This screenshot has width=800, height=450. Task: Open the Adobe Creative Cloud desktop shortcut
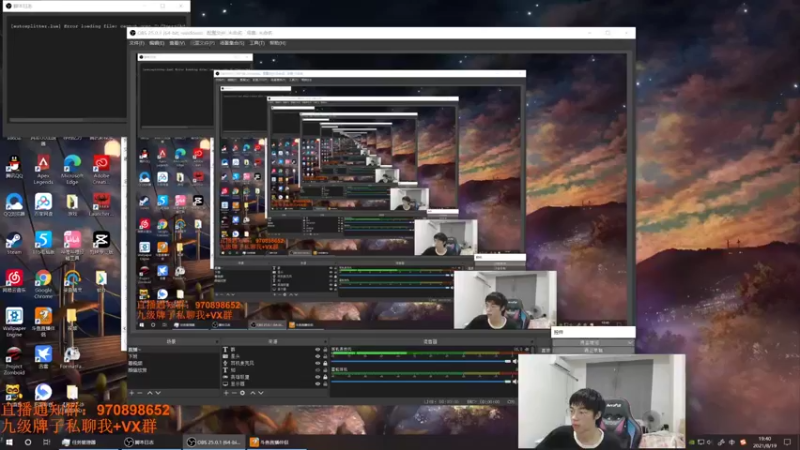[x=101, y=169]
